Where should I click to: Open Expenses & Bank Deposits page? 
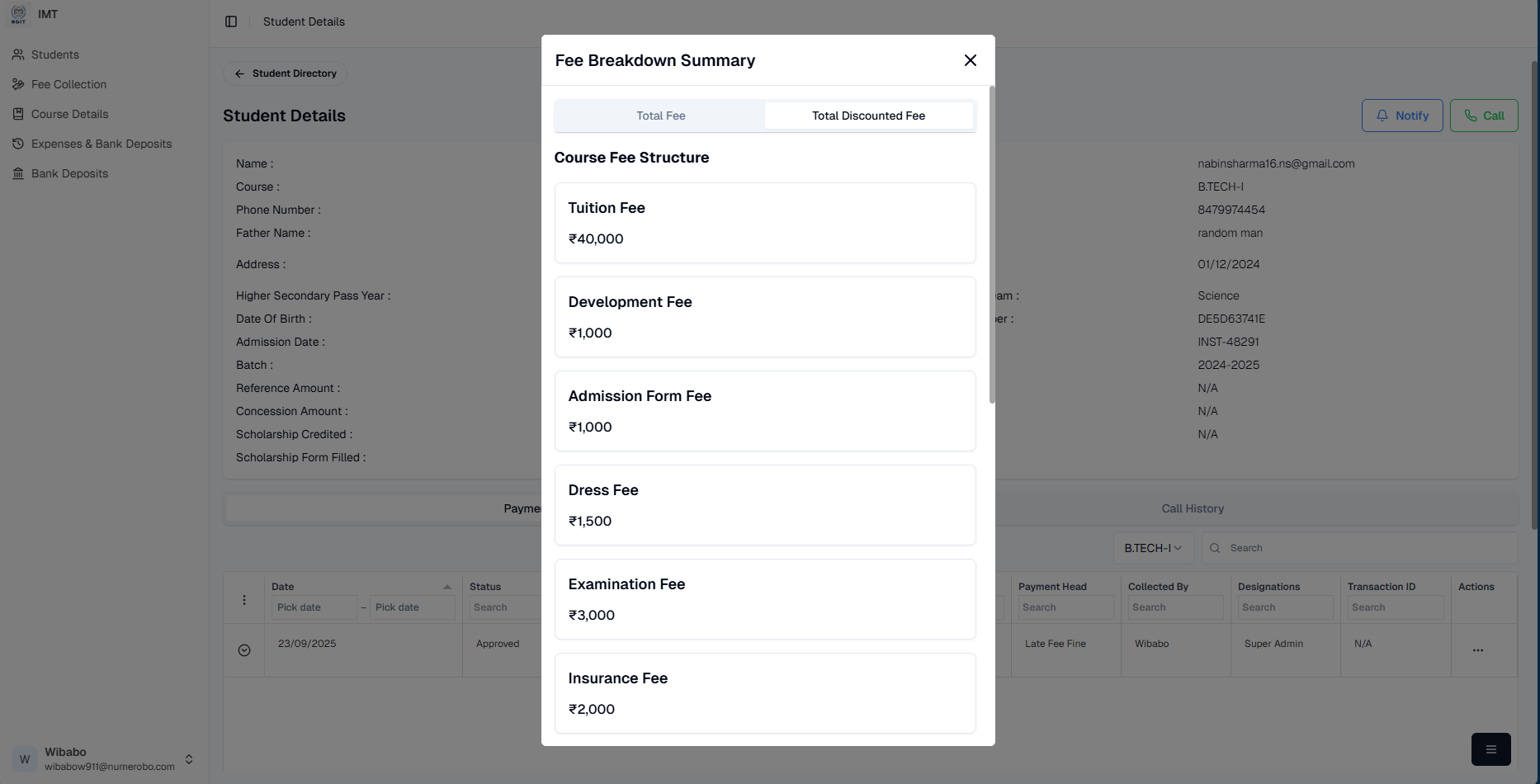click(102, 144)
